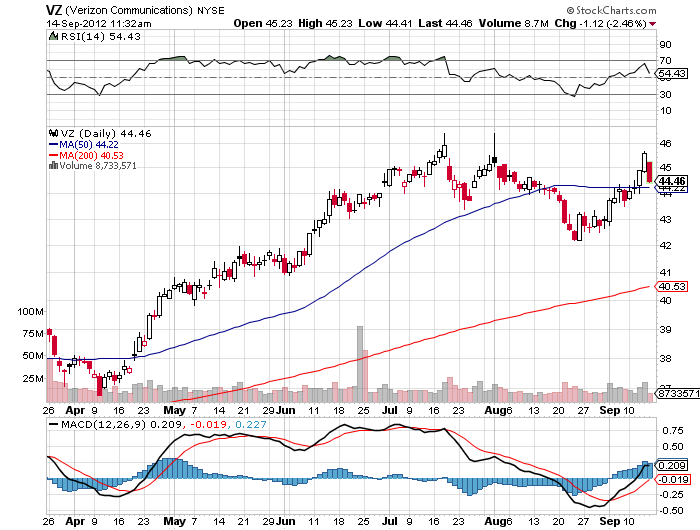Click the 100M volume axis label
The height and width of the screenshot is (530, 700).
tap(30, 311)
